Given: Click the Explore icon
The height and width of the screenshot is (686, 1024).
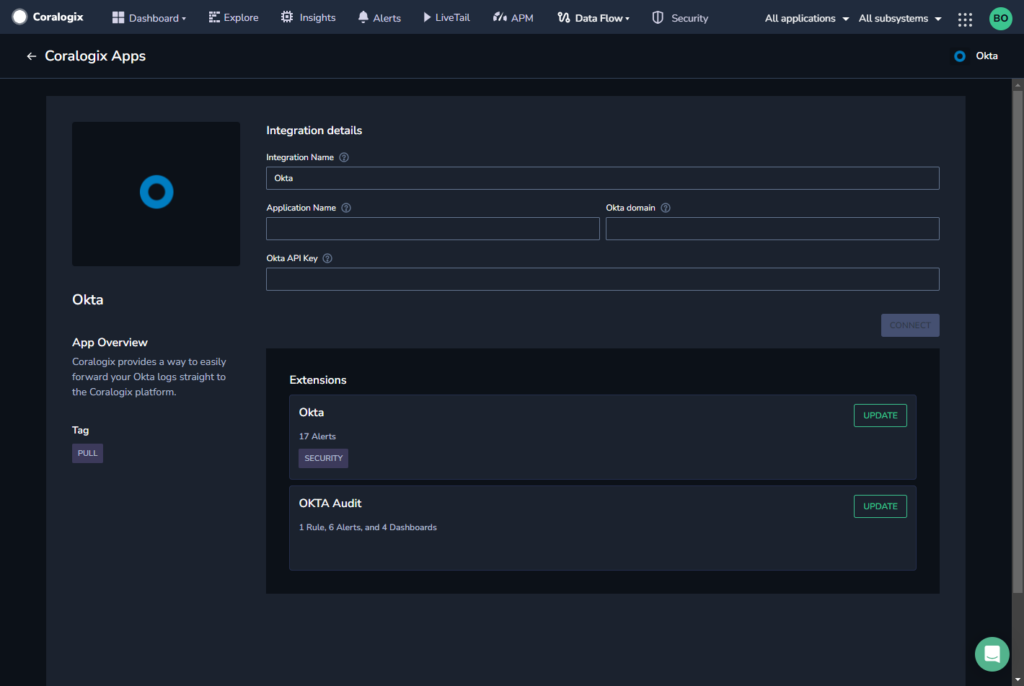Looking at the screenshot, I should pyautogui.click(x=214, y=17).
